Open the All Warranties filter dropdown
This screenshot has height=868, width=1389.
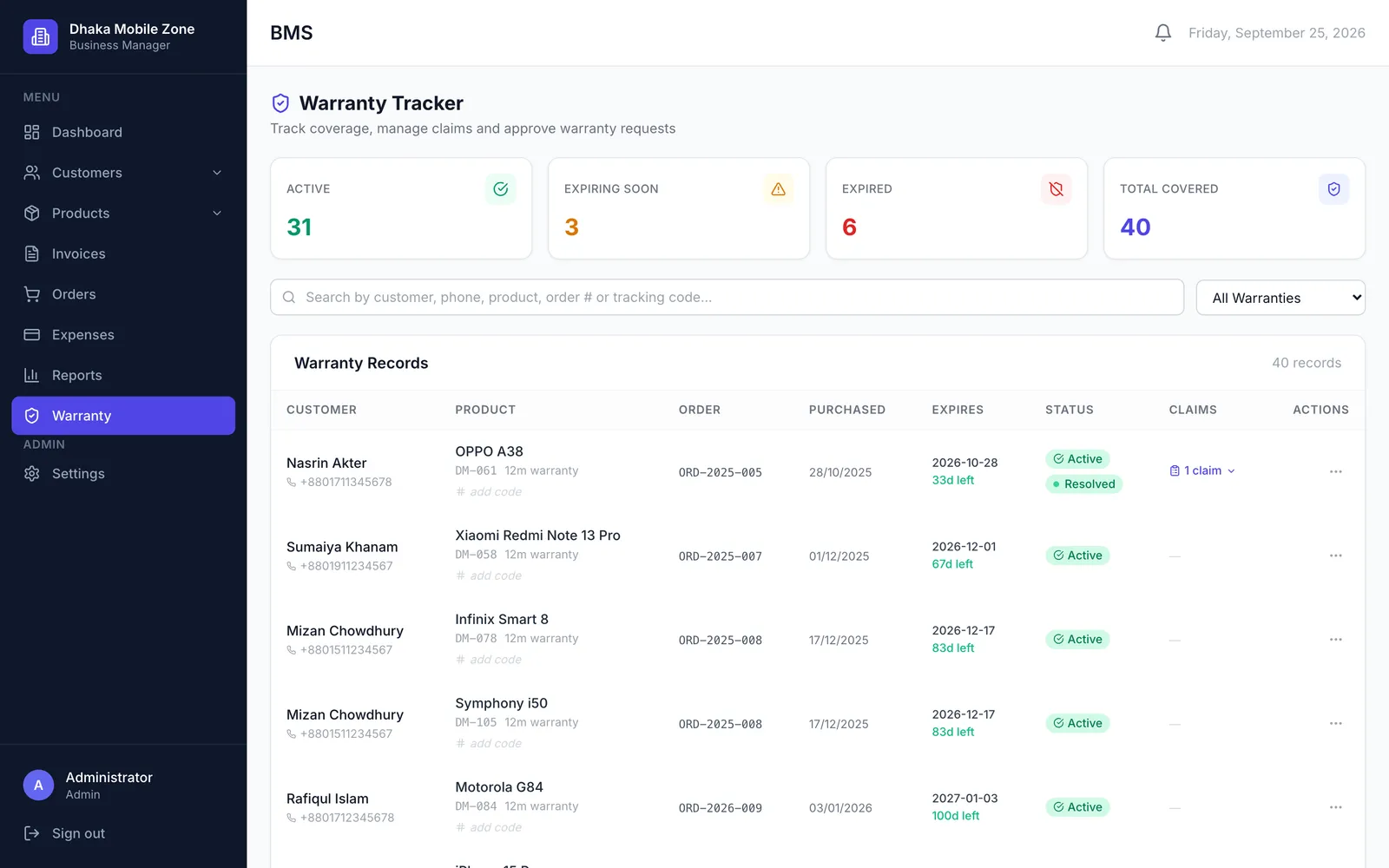click(1280, 298)
